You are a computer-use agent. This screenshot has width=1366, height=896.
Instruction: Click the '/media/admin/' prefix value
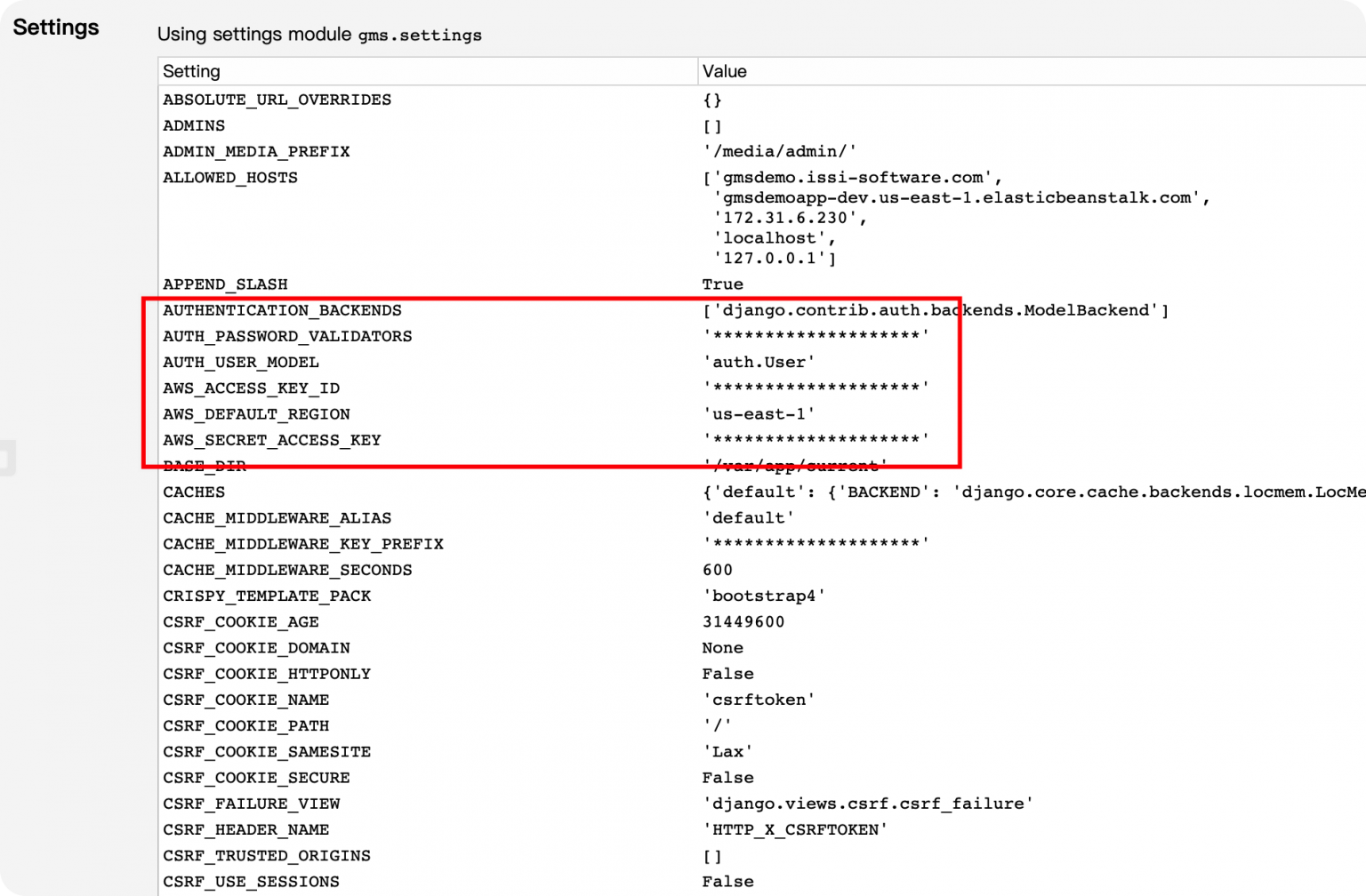pyautogui.click(x=780, y=152)
